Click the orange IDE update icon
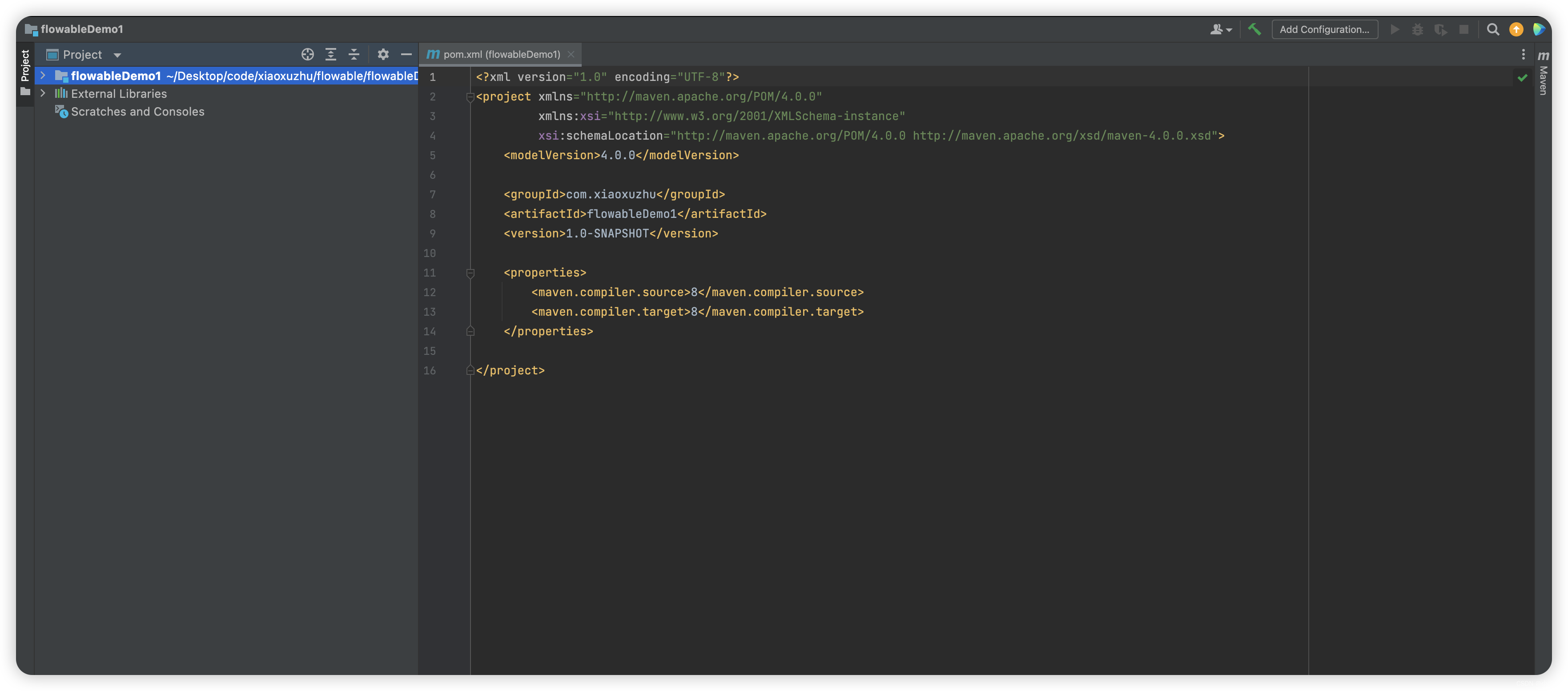This screenshot has width=1568, height=691. click(1516, 29)
